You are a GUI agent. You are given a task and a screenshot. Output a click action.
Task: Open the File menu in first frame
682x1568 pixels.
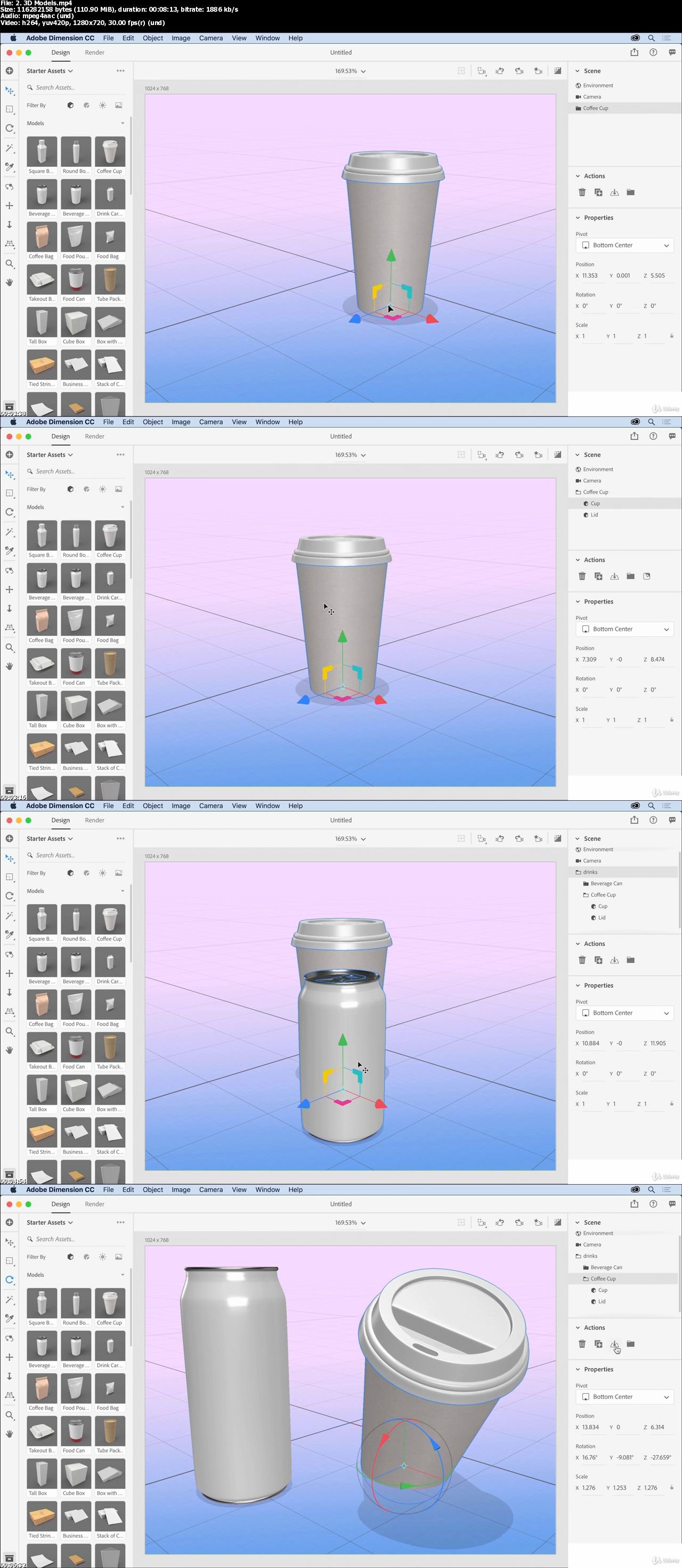click(108, 38)
